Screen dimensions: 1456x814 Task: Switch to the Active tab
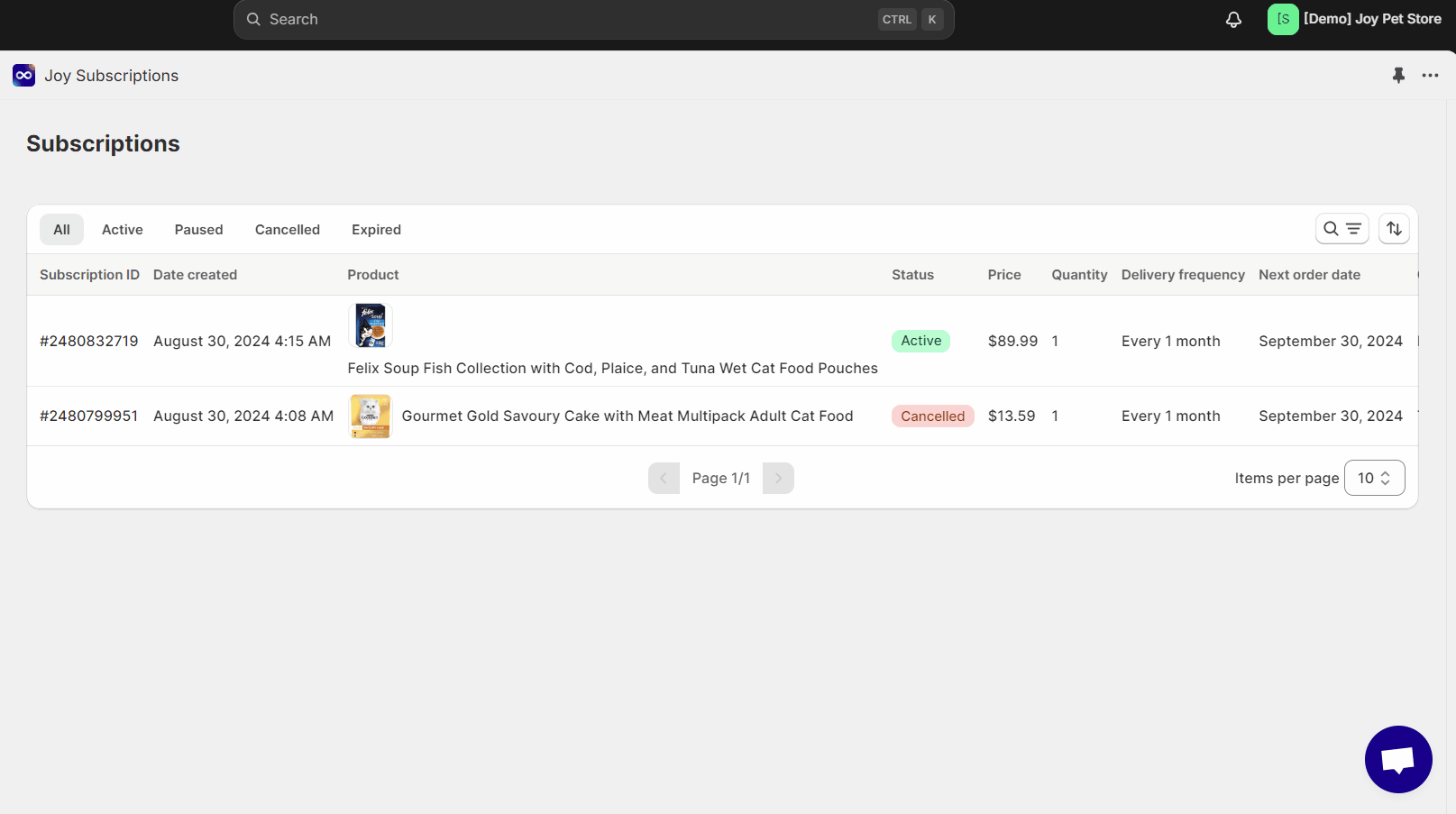coord(123,229)
